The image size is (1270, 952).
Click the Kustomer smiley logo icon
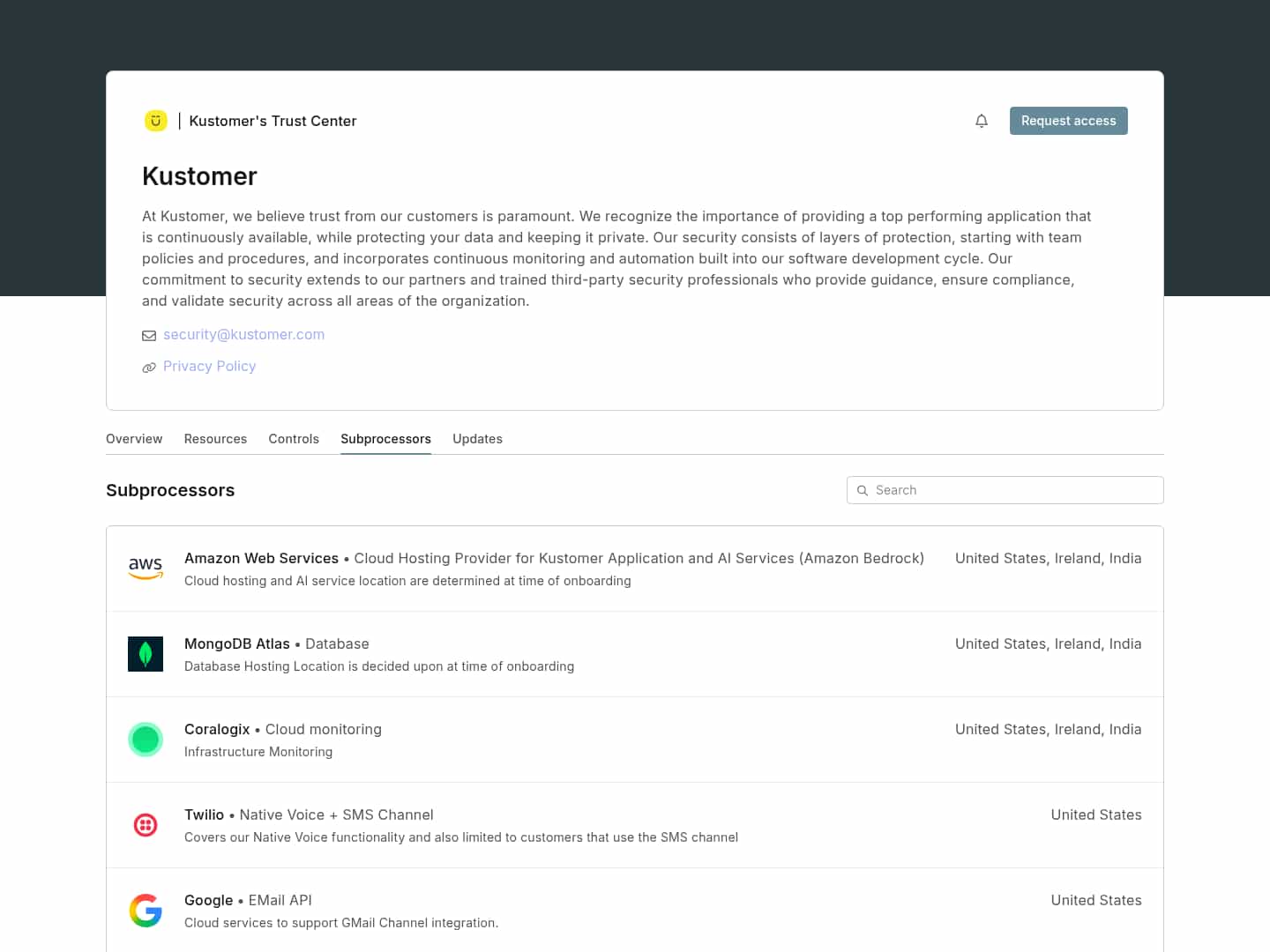(155, 121)
